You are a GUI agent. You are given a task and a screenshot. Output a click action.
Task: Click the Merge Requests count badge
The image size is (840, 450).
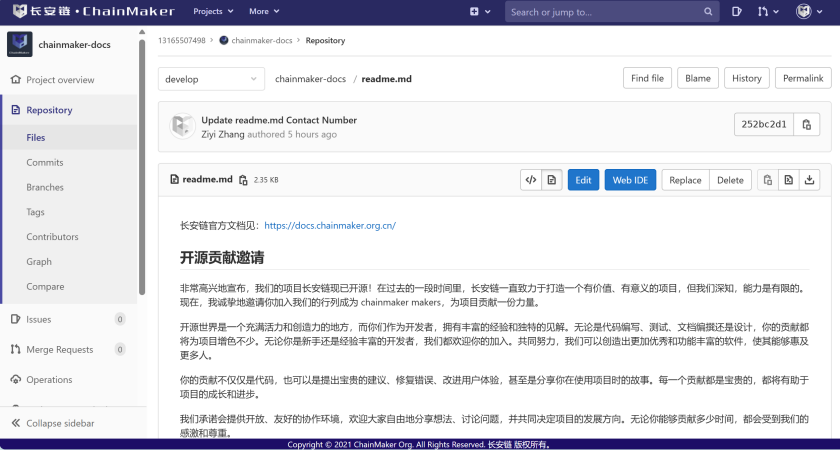pyautogui.click(x=120, y=350)
